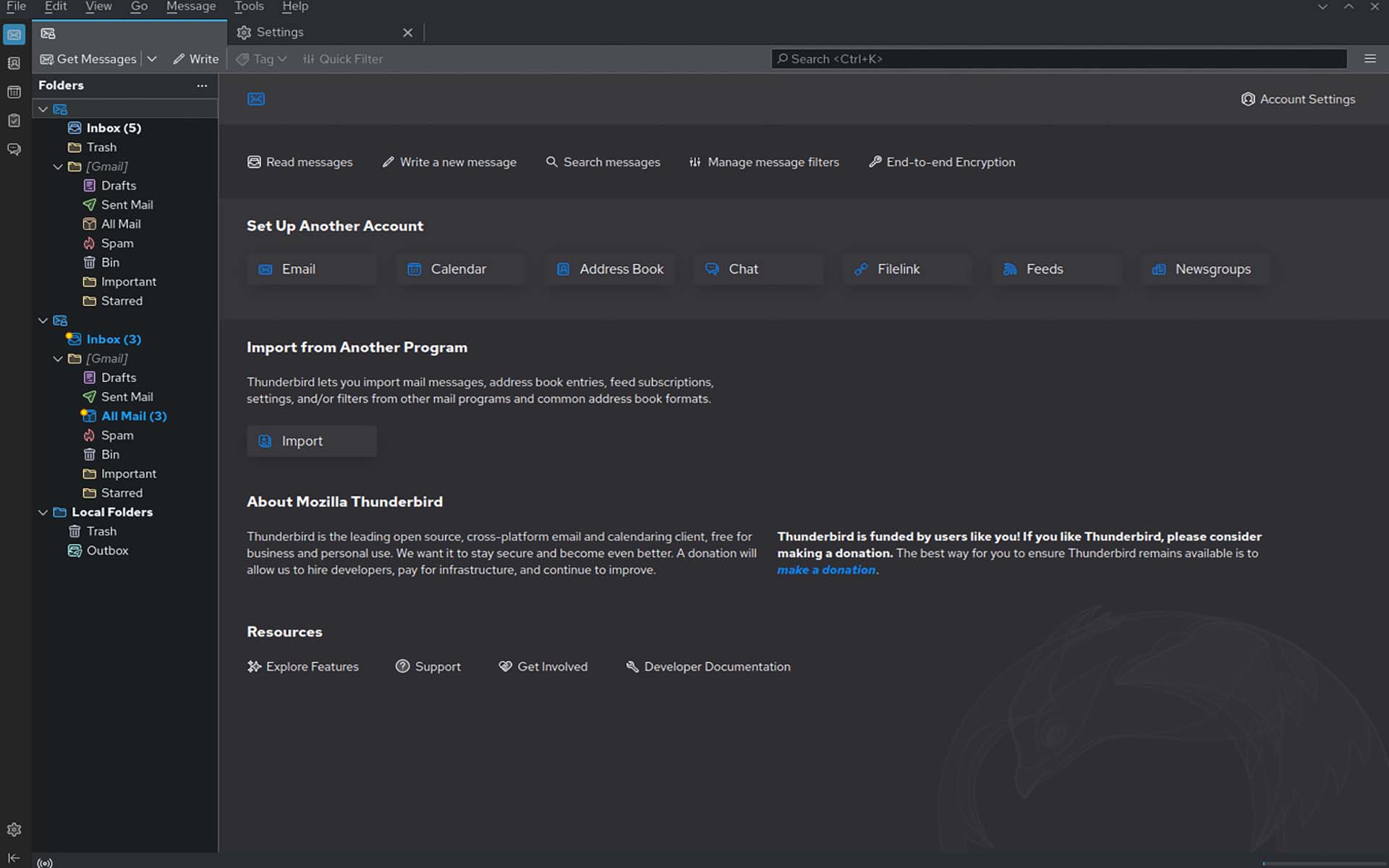Select the Outbox folder

click(x=125, y=550)
